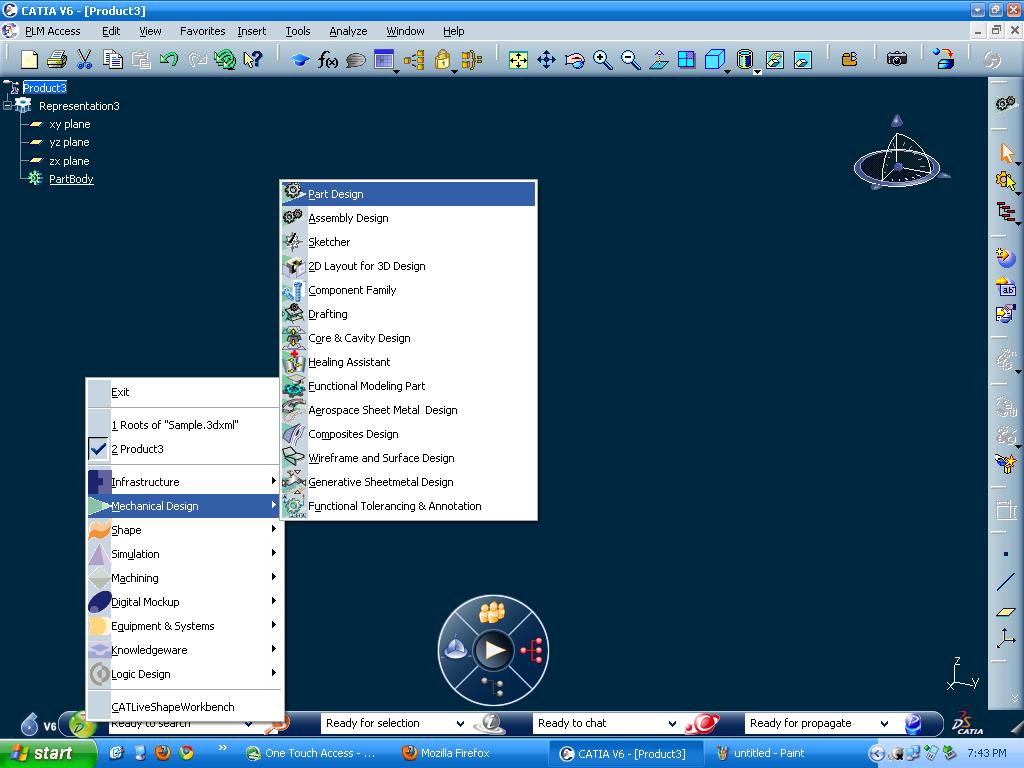Click the 3D view robot compass
Viewport: 1024px width, 768px height.
click(898, 155)
